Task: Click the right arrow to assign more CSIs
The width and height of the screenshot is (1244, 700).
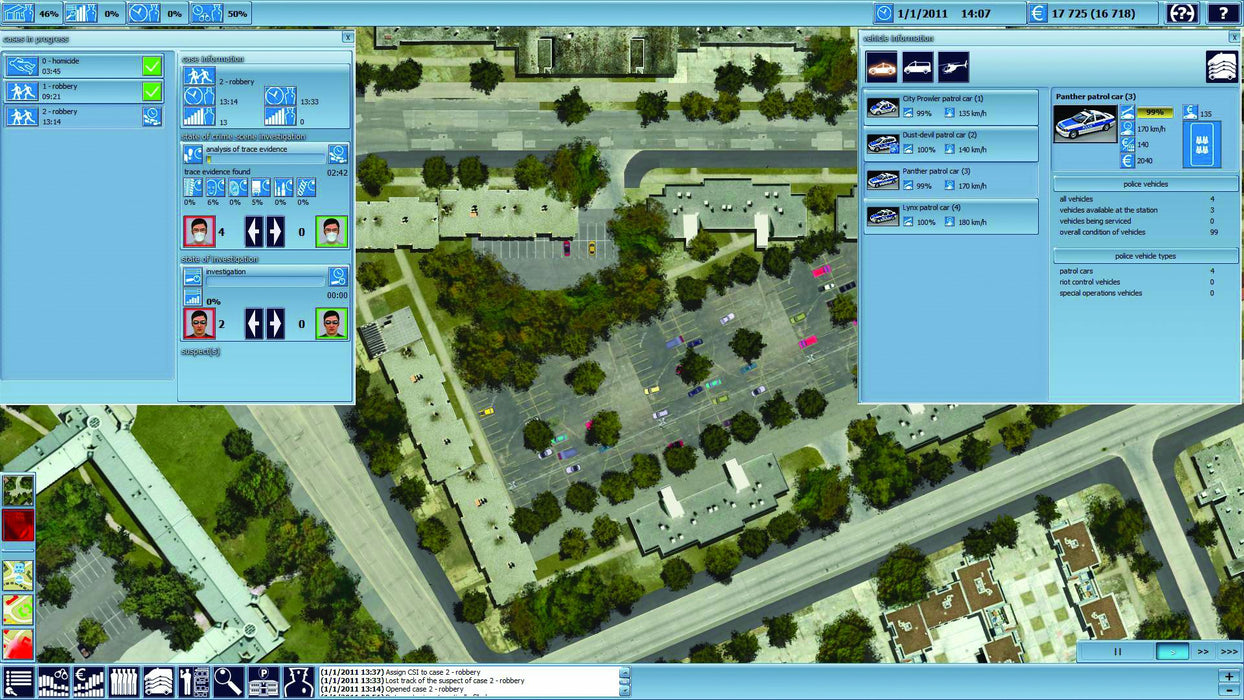Action: tap(275, 229)
